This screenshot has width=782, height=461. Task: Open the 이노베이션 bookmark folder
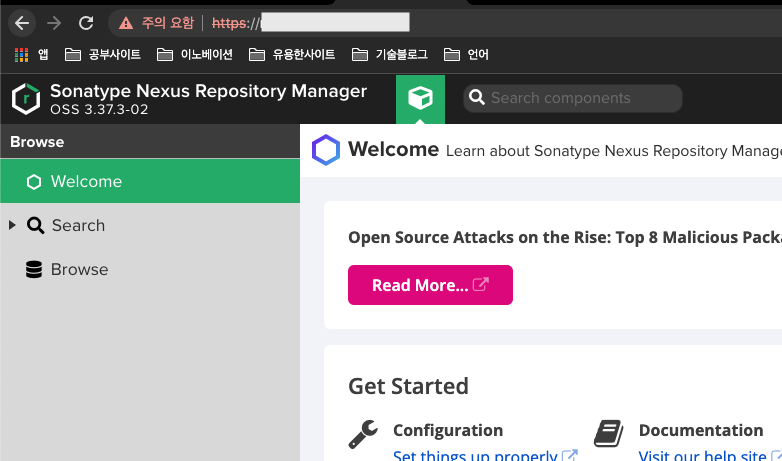195,54
